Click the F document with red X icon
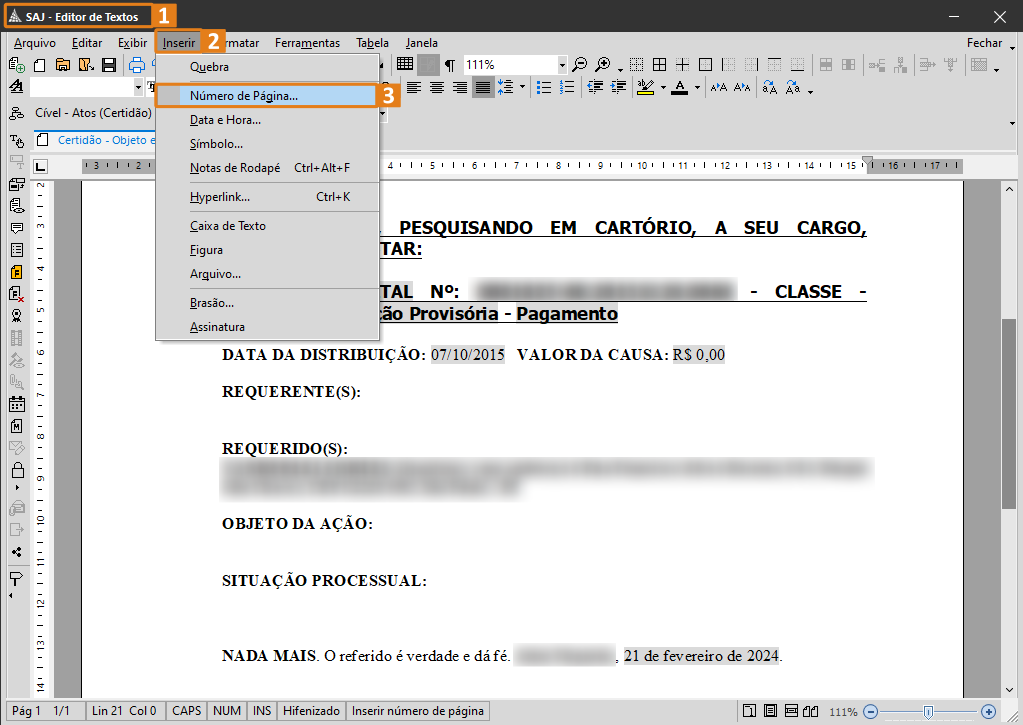This screenshot has height=725, width=1023. (x=16, y=294)
